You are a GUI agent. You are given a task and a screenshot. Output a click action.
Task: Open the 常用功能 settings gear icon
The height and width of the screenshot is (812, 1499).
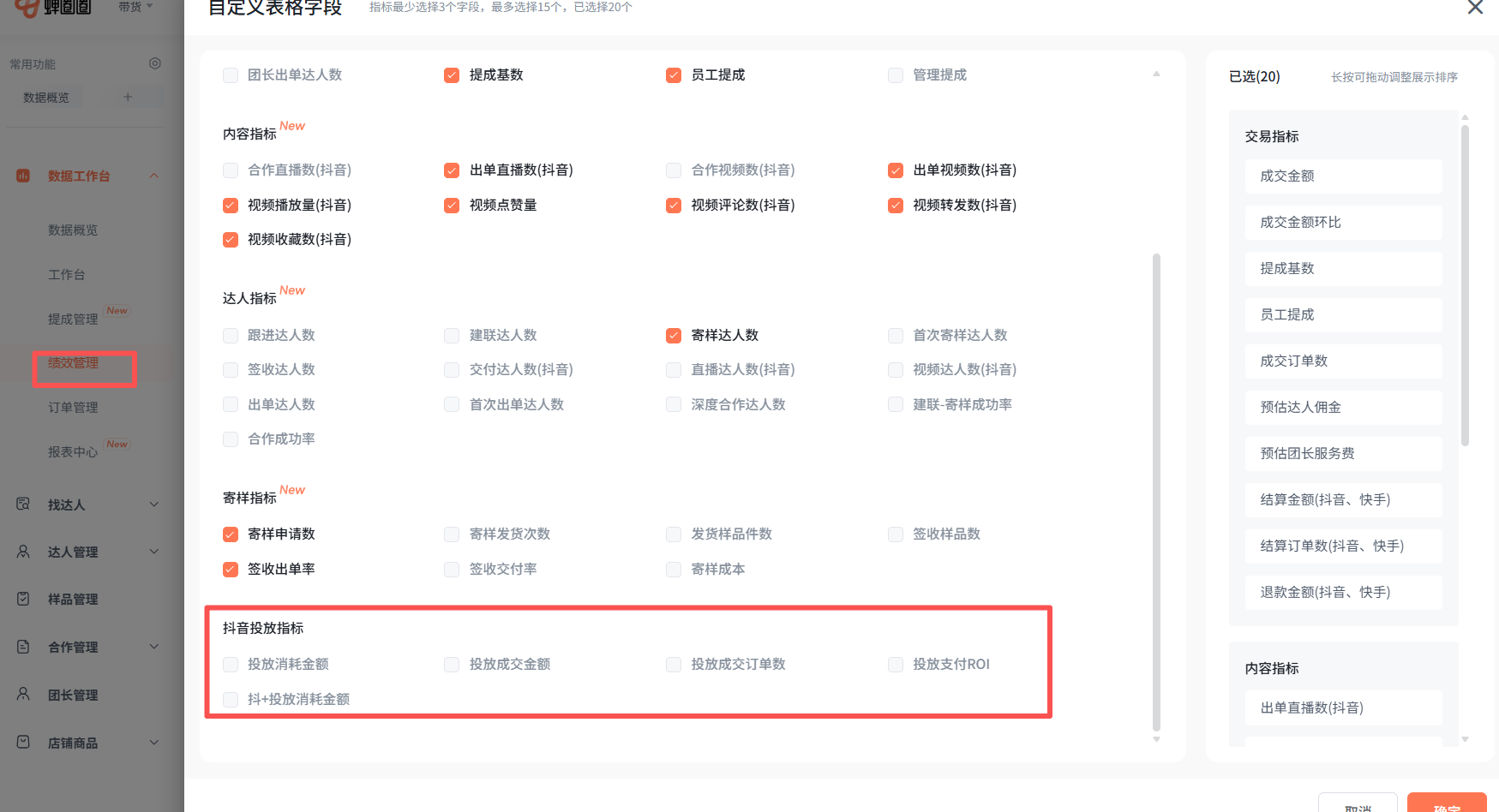(x=155, y=63)
